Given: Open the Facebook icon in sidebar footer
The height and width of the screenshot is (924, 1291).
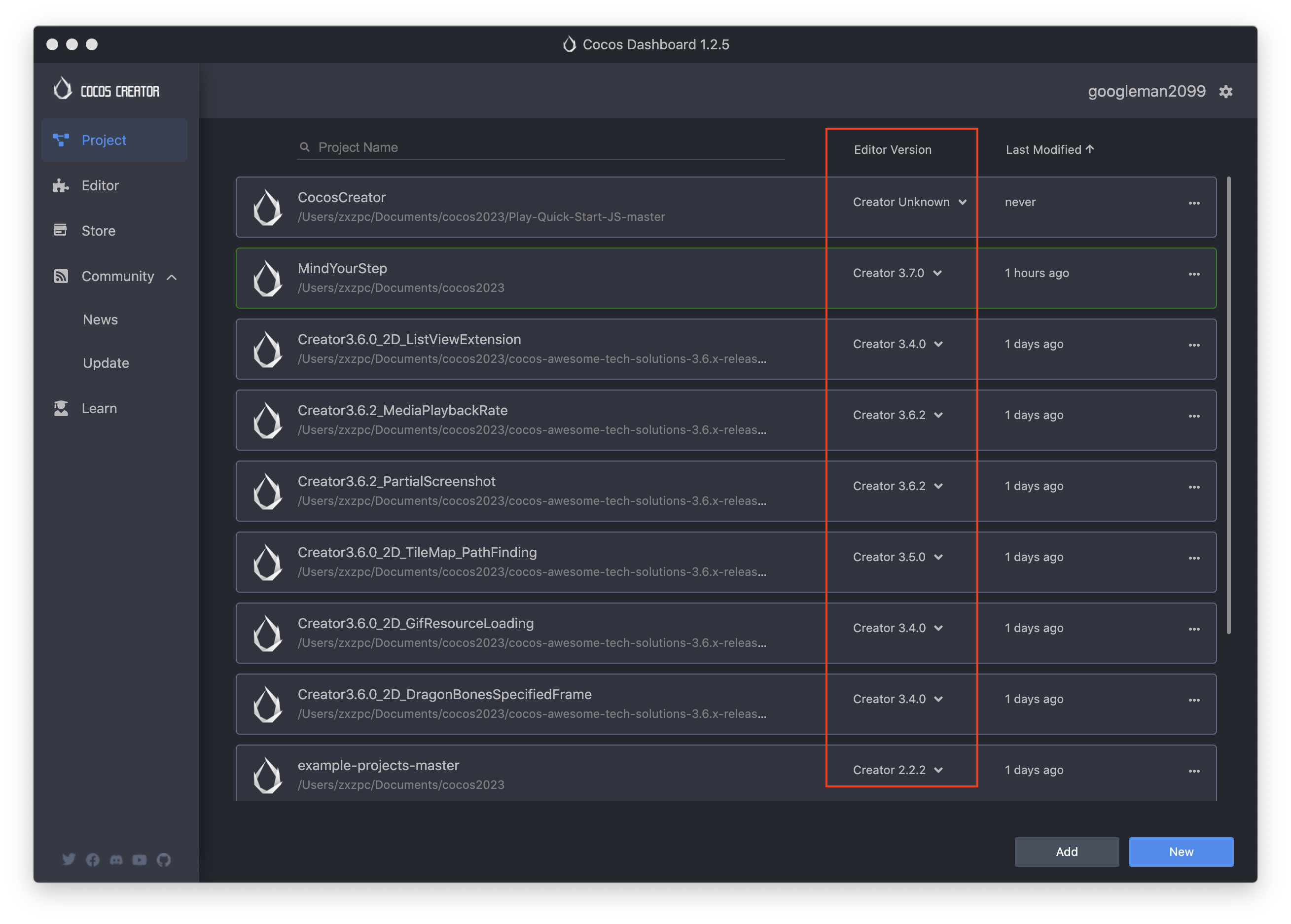Looking at the screenshot, I should 93,859.
